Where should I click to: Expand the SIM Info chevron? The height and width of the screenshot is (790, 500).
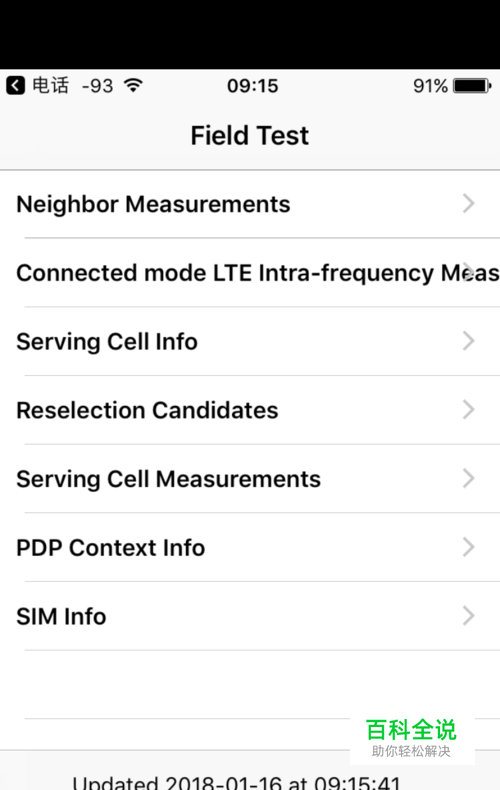point(469,616)
